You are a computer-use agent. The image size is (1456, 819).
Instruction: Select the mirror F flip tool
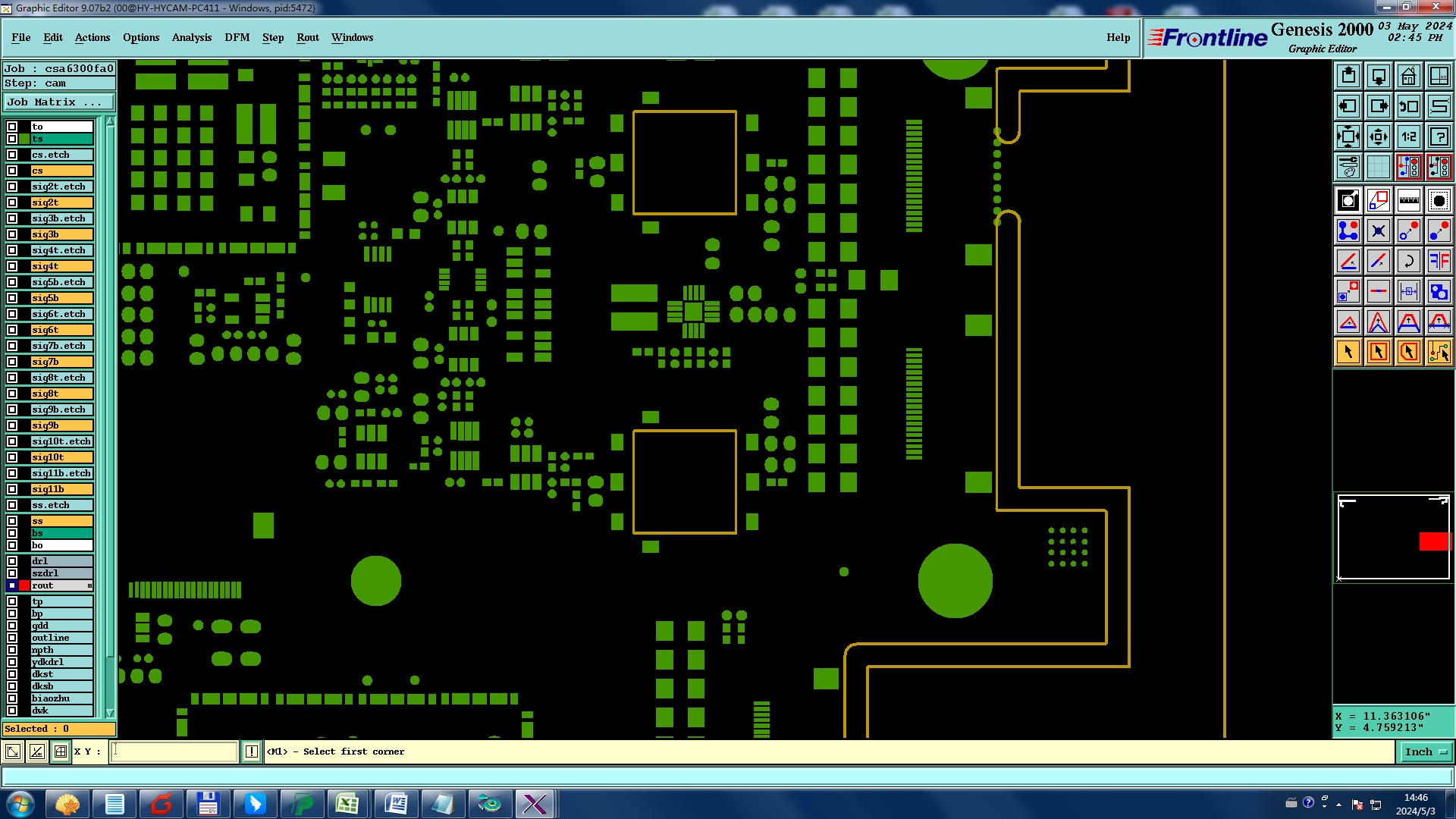(1439, 261)
